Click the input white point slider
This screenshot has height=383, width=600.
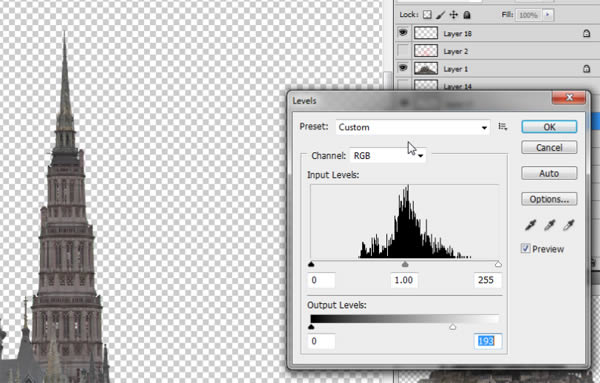(x=498, y=264)
